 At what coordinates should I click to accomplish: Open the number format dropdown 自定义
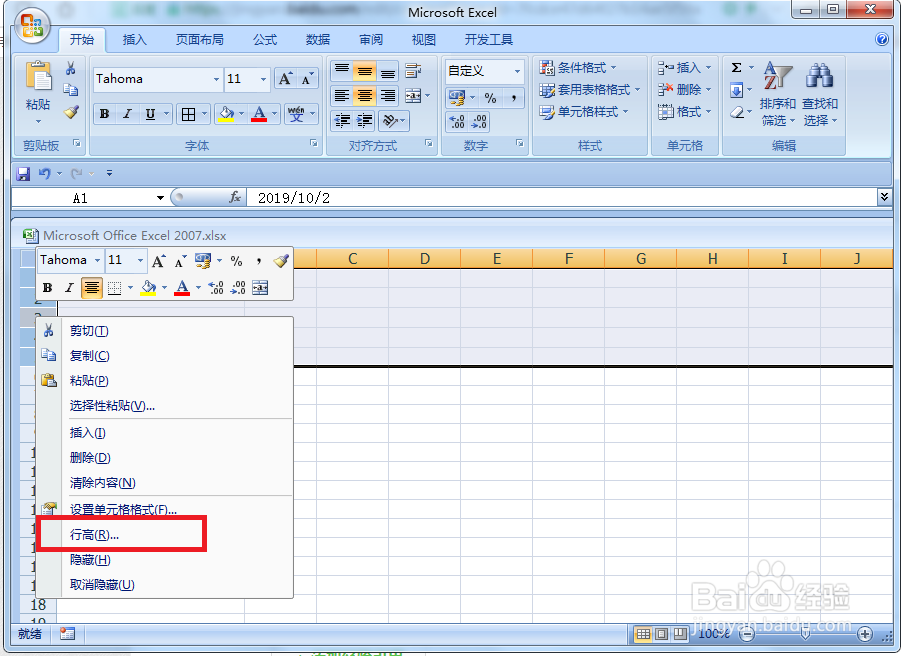pyautogui.click(x=517, y=71)
